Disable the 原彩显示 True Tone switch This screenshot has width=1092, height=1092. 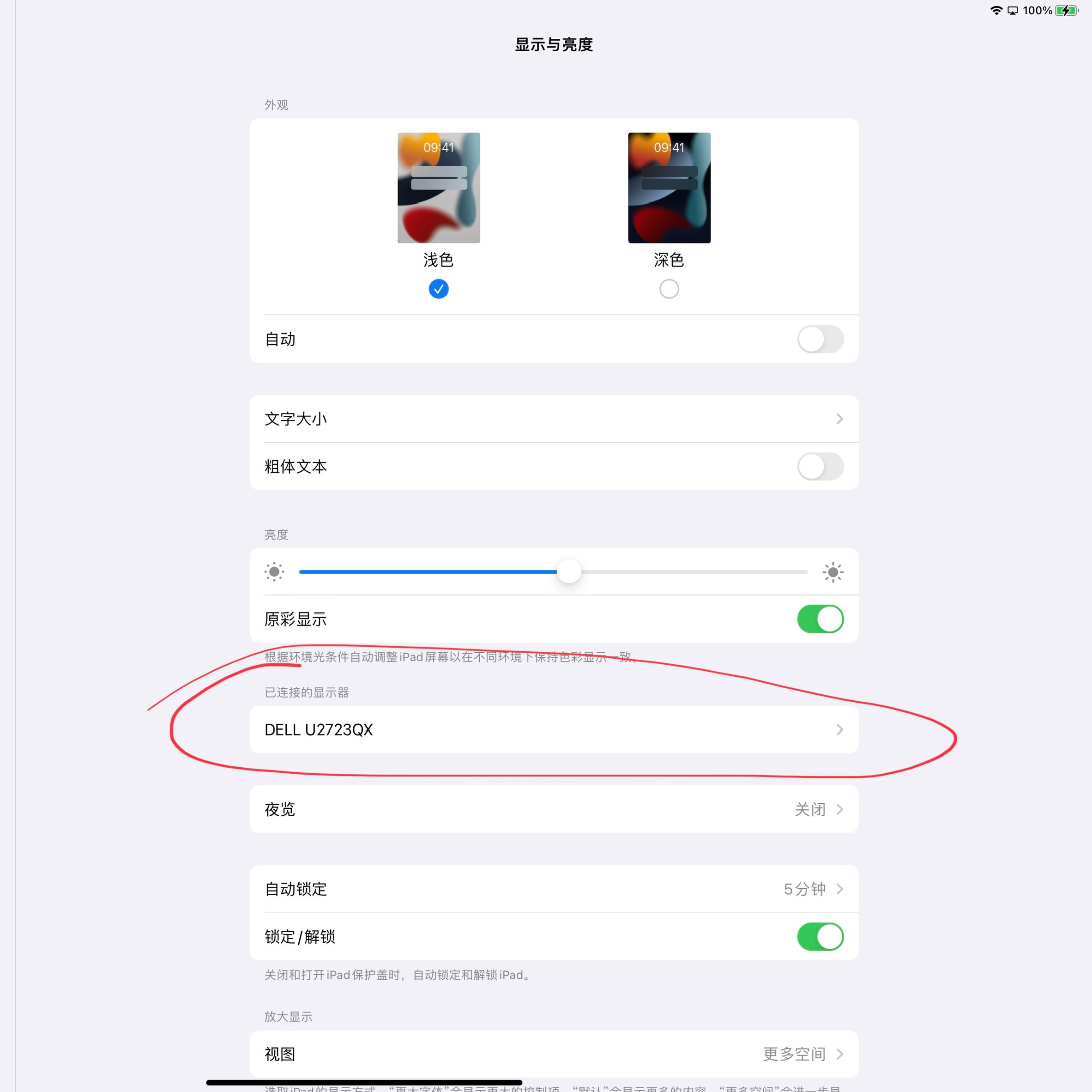[820, 619]
